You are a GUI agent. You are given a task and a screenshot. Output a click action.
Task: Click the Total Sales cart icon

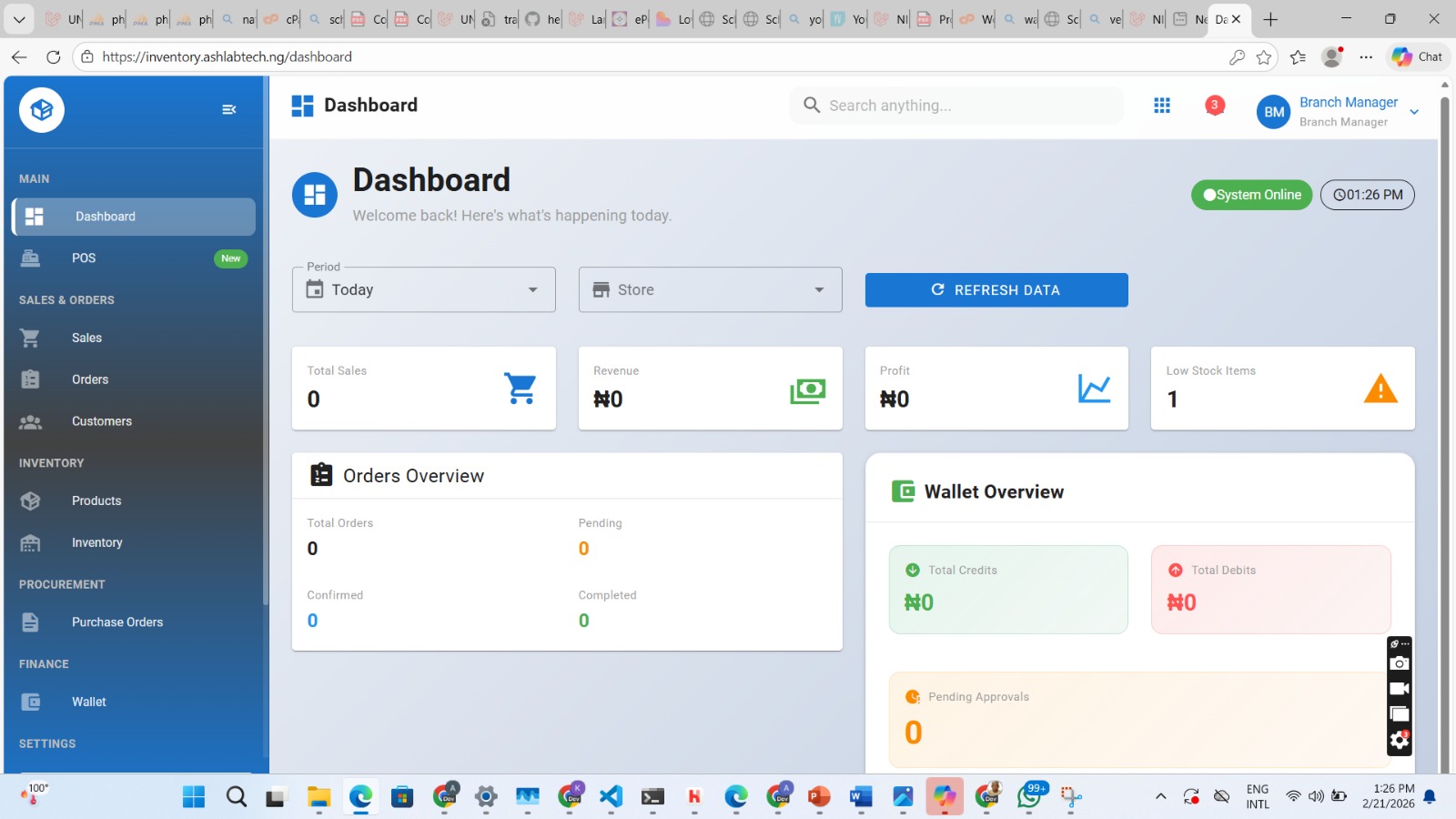[x=521, y=389]
